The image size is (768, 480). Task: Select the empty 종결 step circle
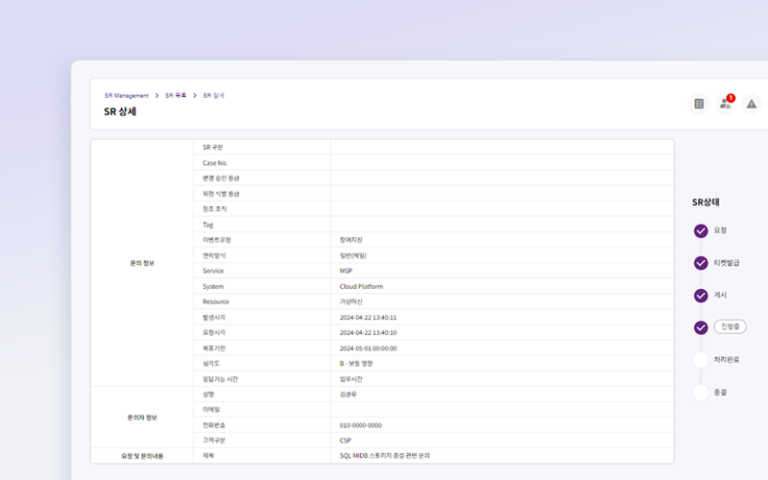click(701, 392)
